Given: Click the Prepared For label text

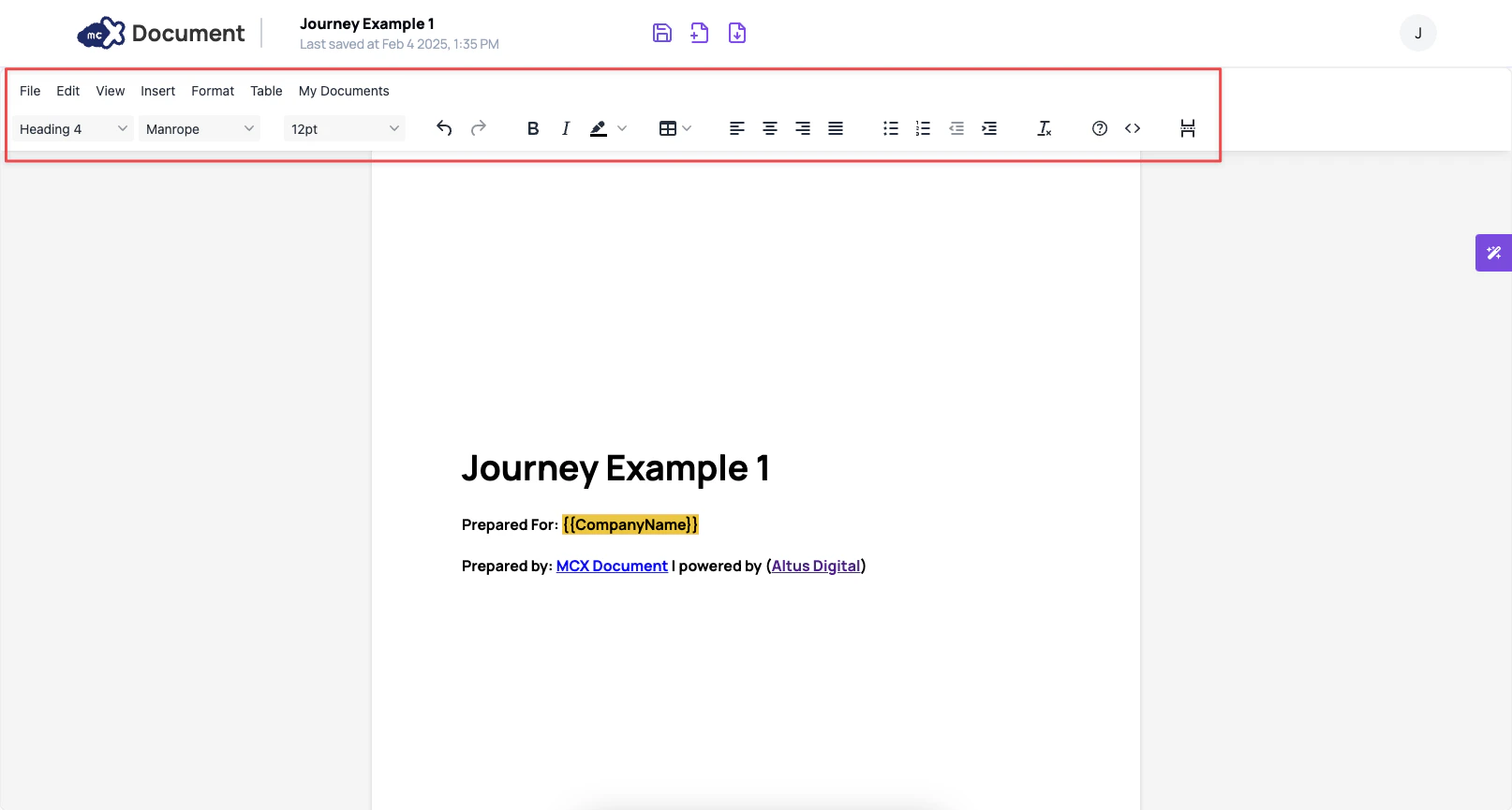Looking at the screenshot, I should 510,524.
